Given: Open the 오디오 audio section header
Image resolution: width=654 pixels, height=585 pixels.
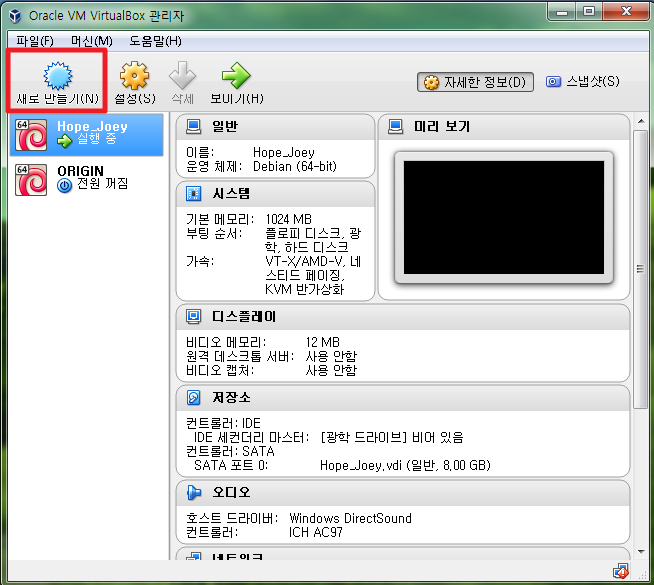Looking at the screenshot, I should coord(403,493).
